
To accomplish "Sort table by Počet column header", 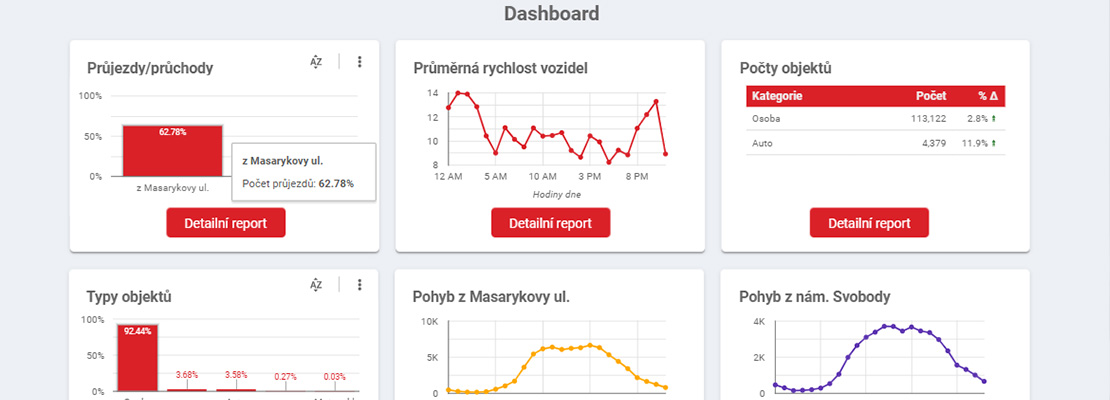I will [x=930, y=96].
